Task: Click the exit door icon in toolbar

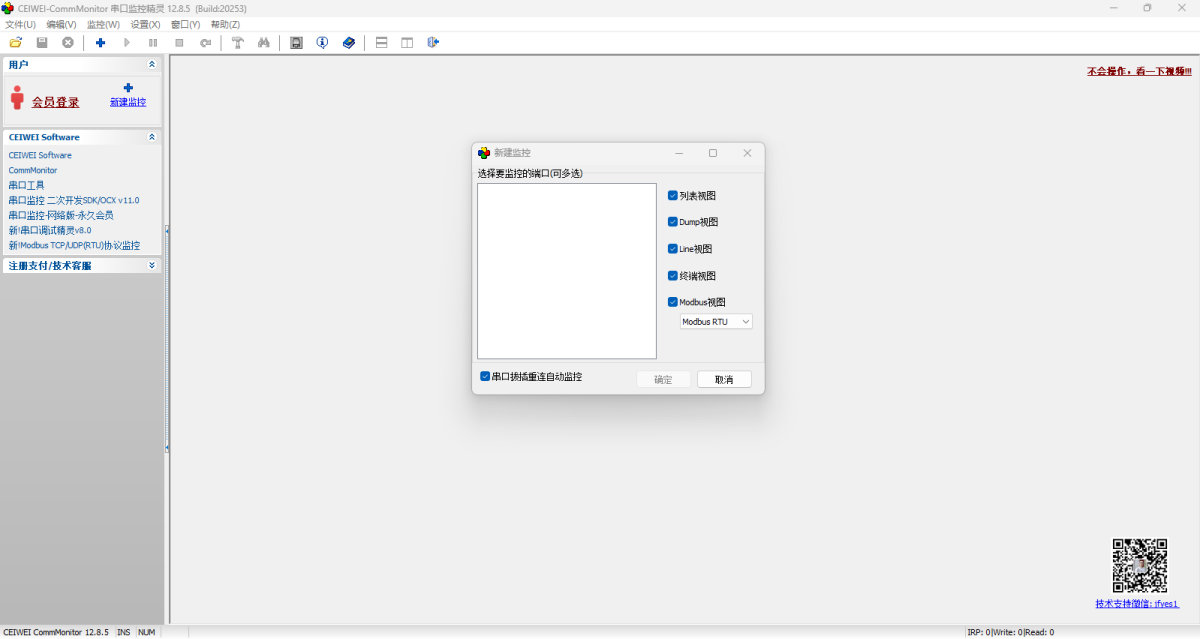Action: click(433, 43)
